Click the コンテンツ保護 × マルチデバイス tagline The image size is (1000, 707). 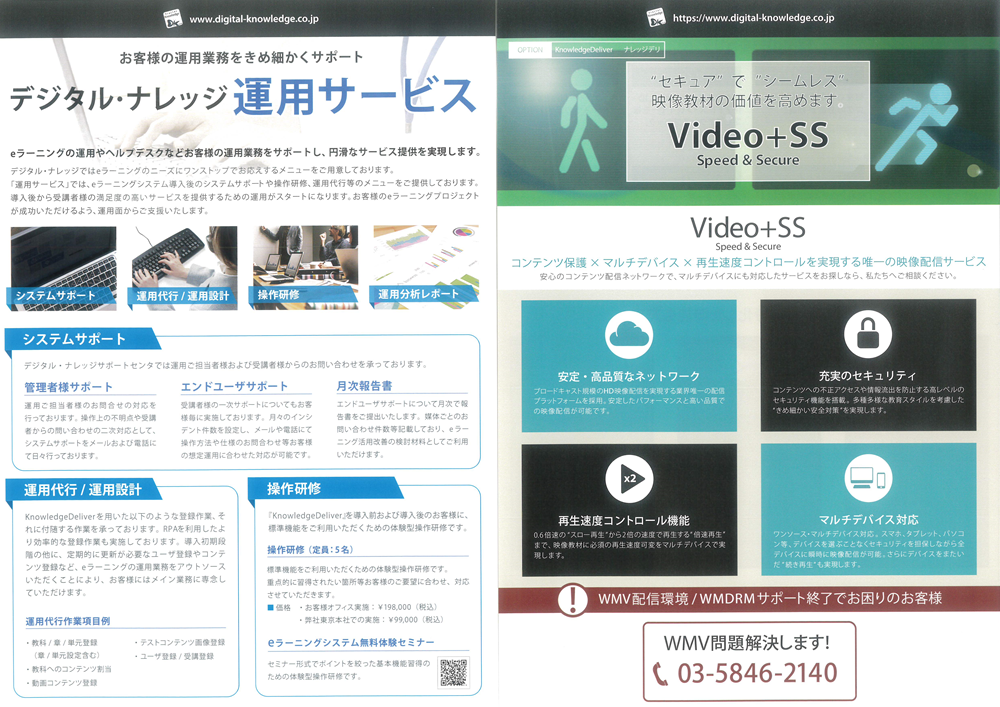(x=748, y=262)
